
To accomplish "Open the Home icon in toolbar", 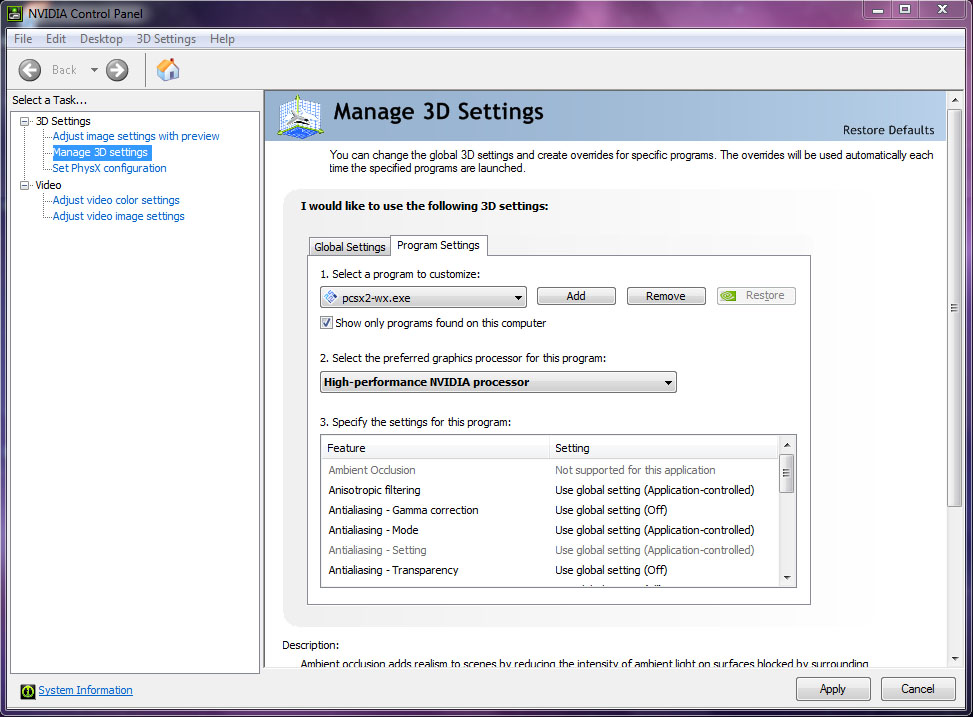I will [168, 70].
